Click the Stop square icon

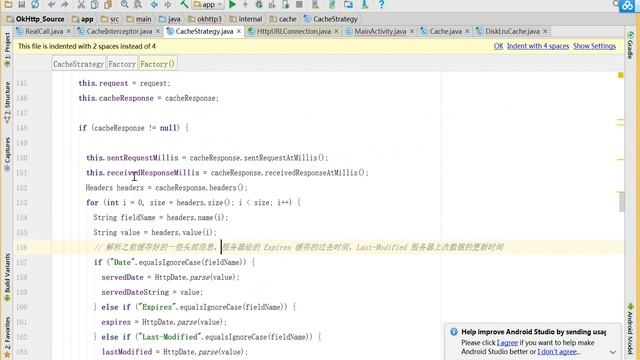[299, 4]
